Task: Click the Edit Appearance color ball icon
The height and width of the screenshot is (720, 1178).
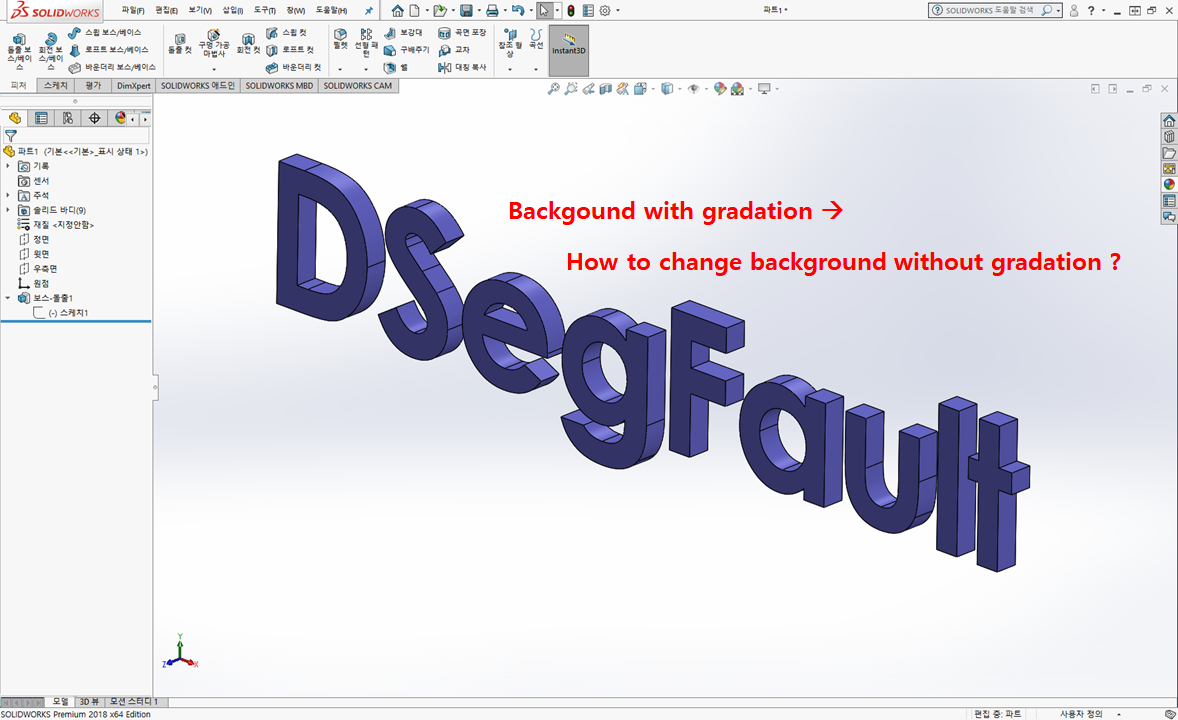Action: click(x=720, y=89)
